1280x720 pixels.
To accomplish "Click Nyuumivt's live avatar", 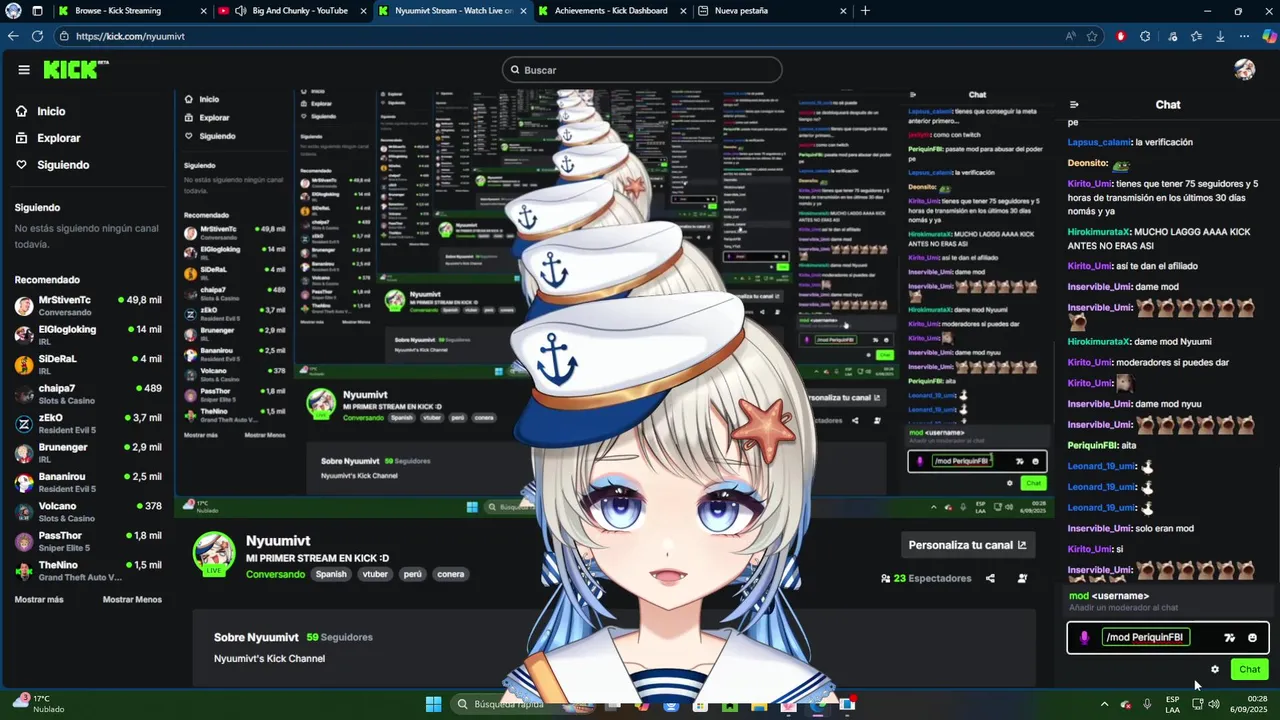I will (x=213, y=553).
